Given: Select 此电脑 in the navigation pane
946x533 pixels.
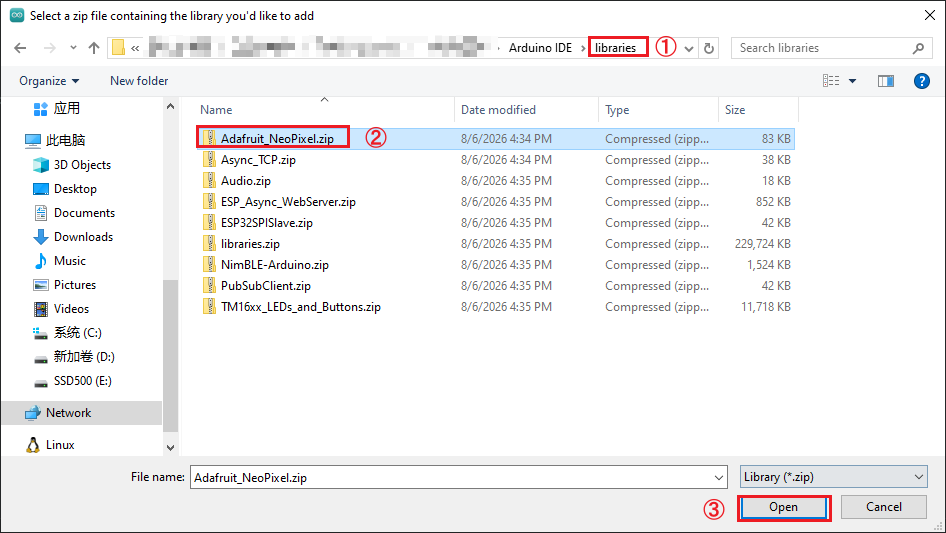Looking at the screenshot, I should coord(65,141).
